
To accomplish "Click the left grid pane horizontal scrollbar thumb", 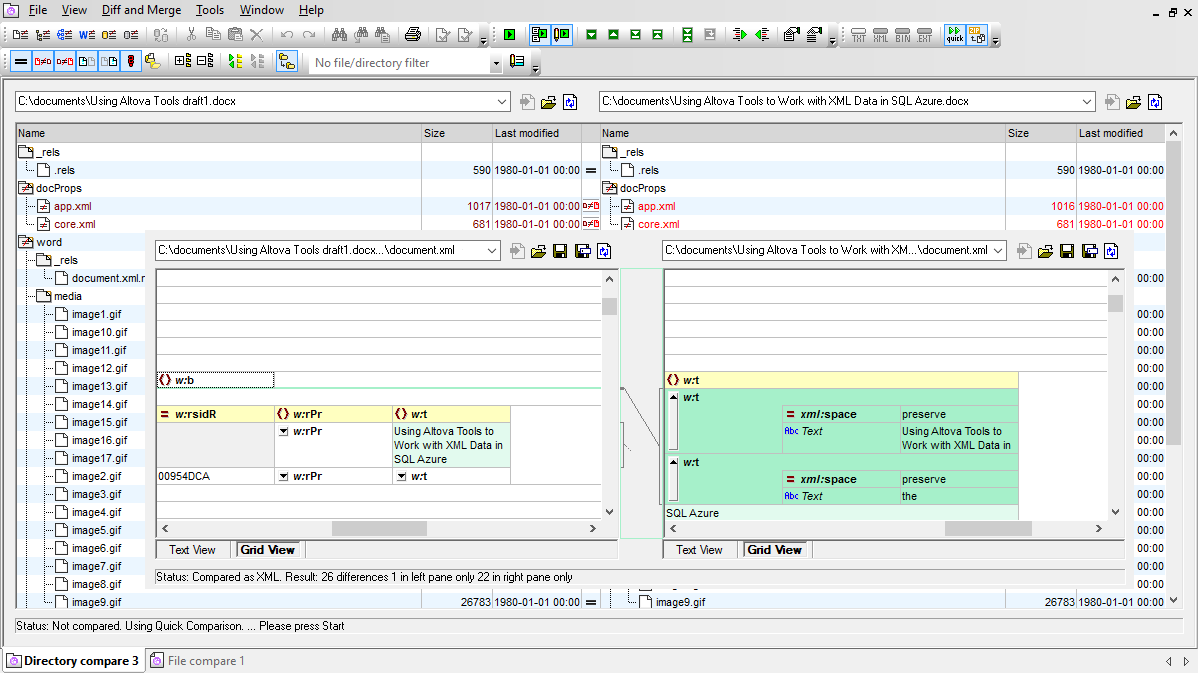I will (379, 529).
